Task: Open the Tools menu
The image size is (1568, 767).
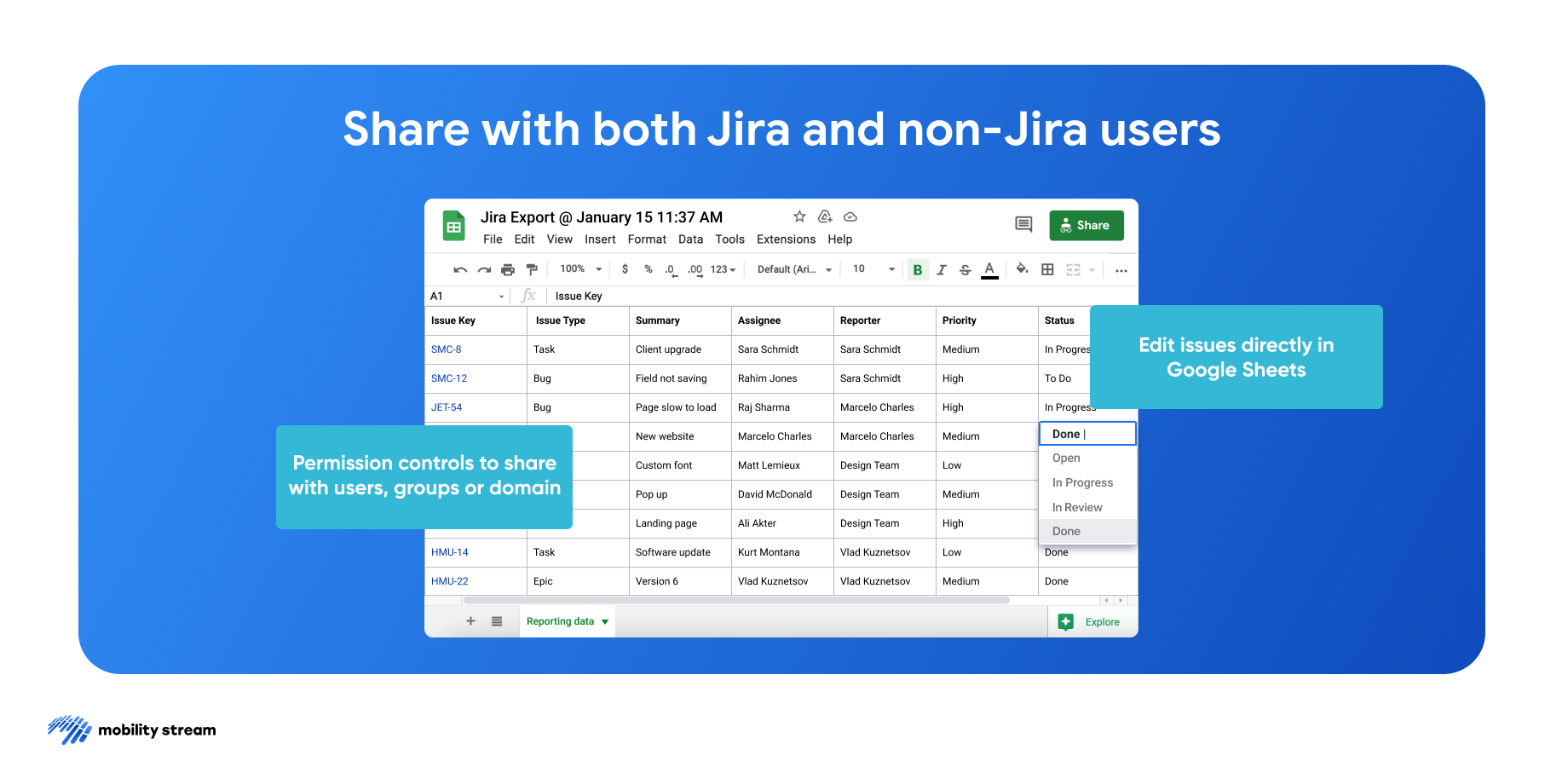Action: coord(729,239)
